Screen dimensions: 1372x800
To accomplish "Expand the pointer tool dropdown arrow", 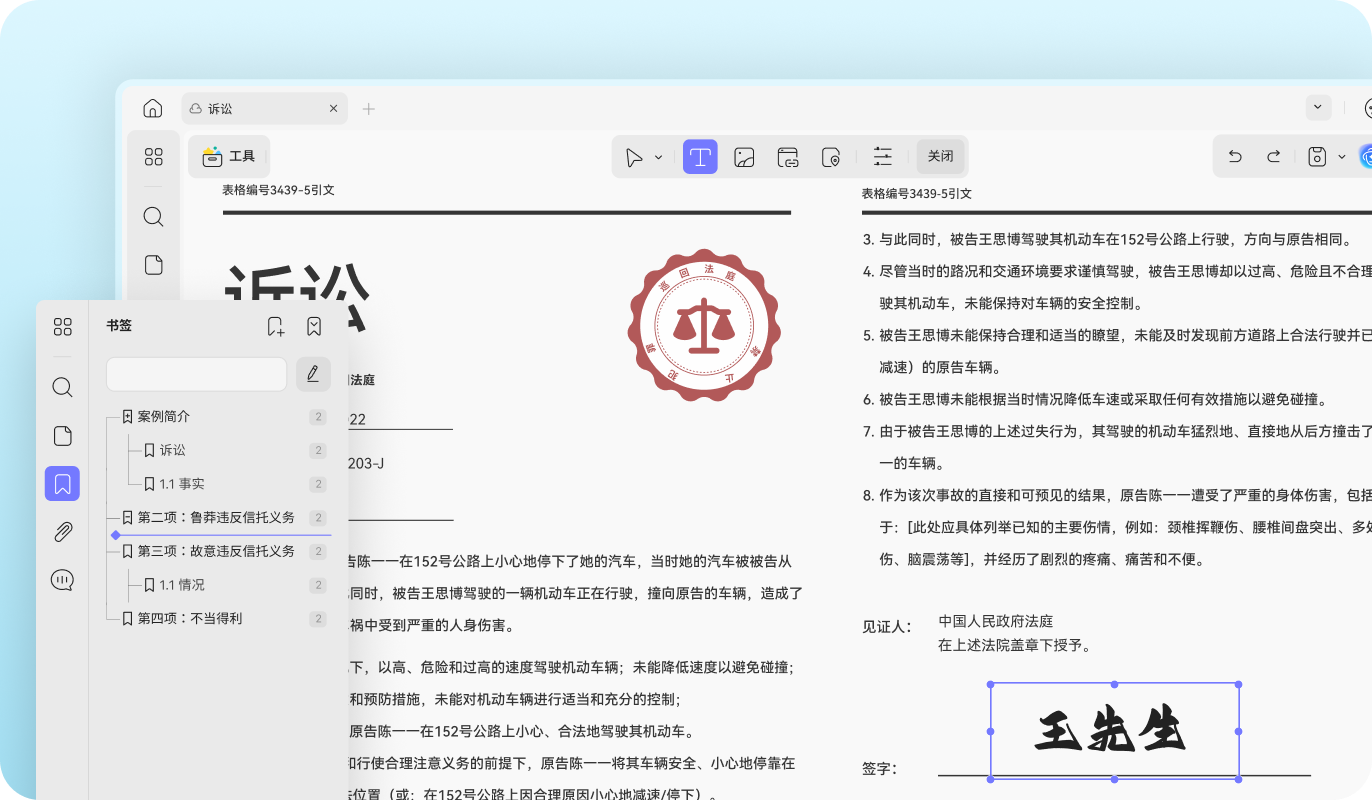I will 658,157.
